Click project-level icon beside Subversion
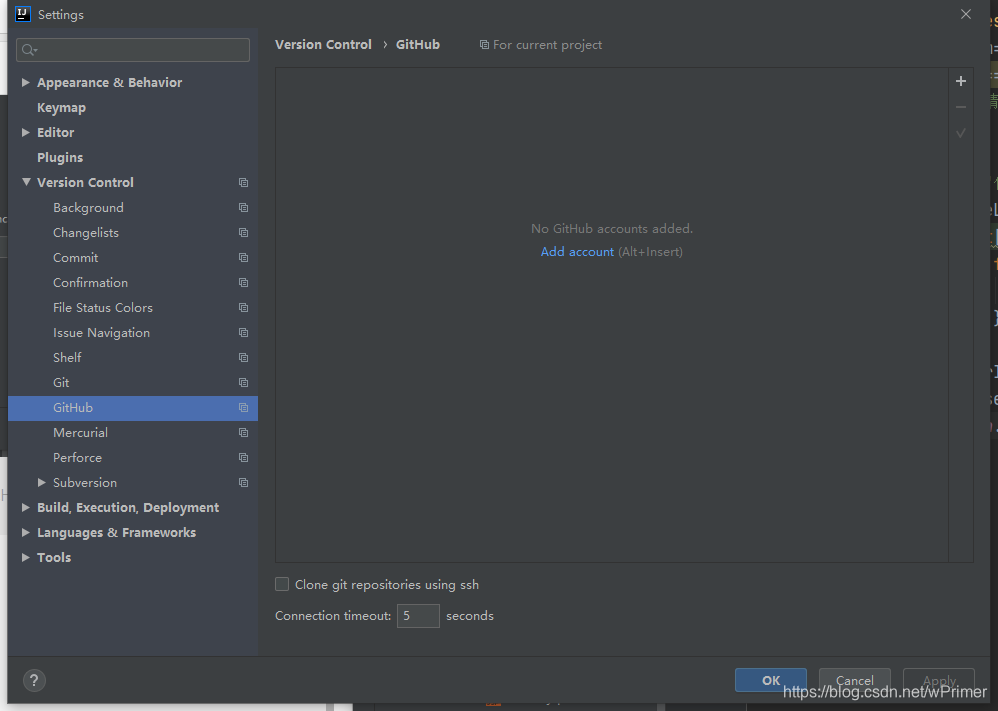 click(243, 482)
